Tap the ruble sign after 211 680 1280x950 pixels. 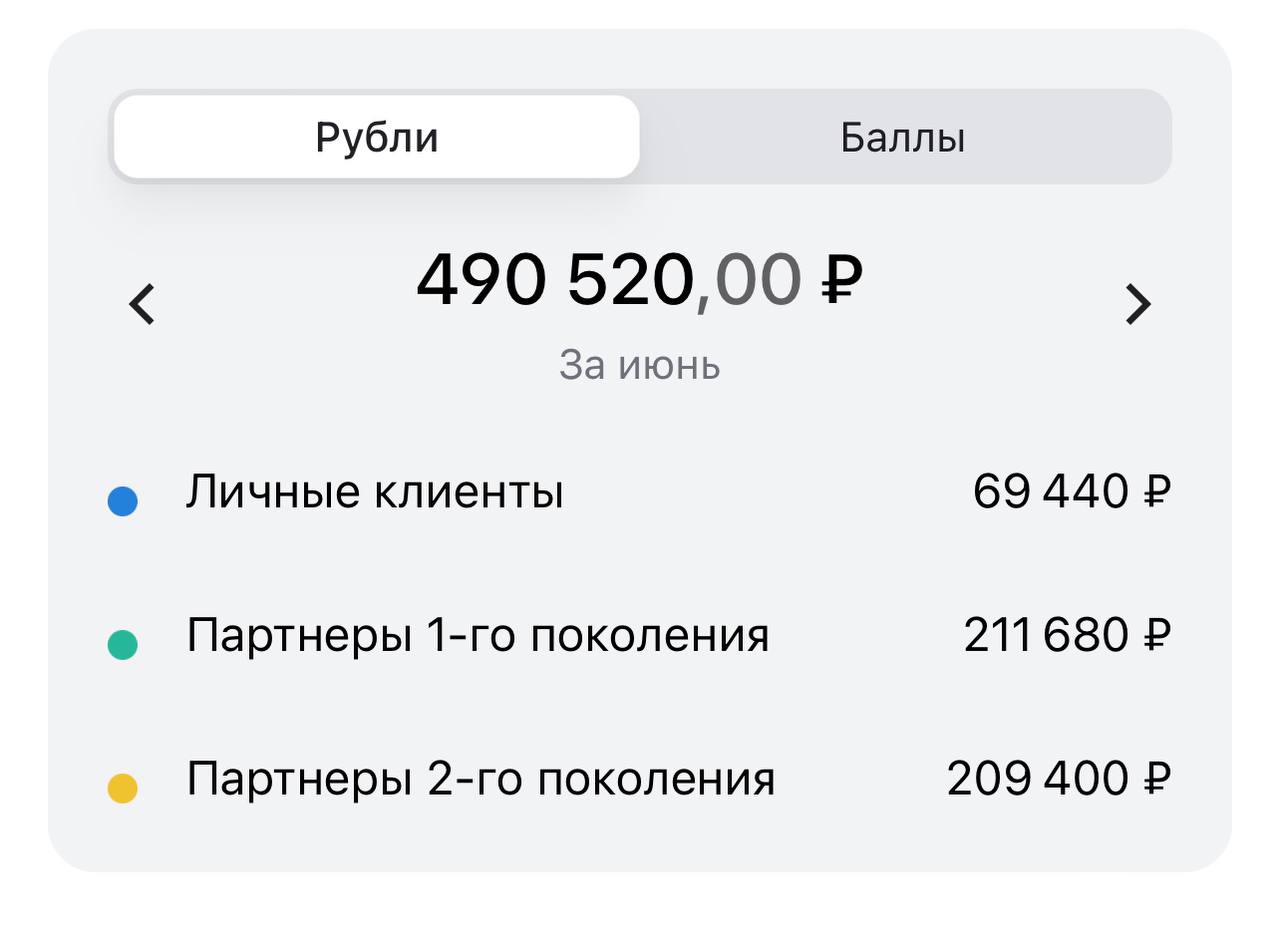tap(1156, 635)
